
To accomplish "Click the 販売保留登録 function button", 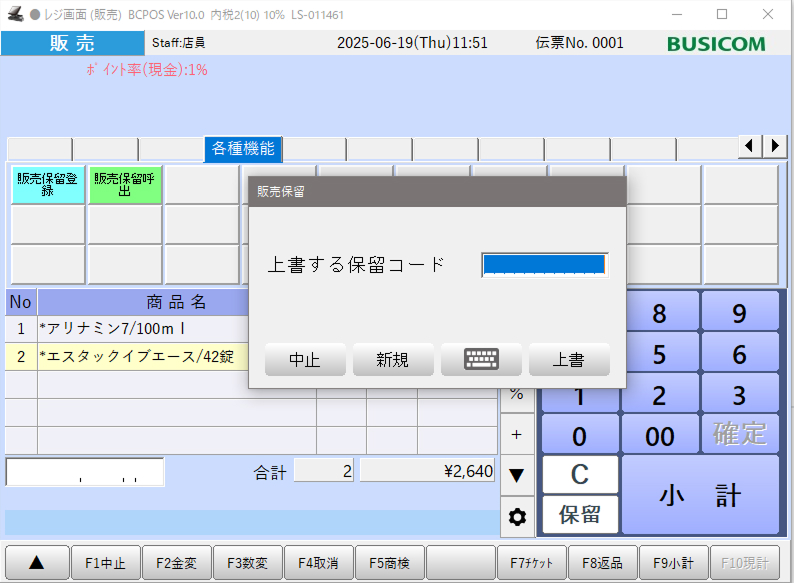I will click(48, 185).
